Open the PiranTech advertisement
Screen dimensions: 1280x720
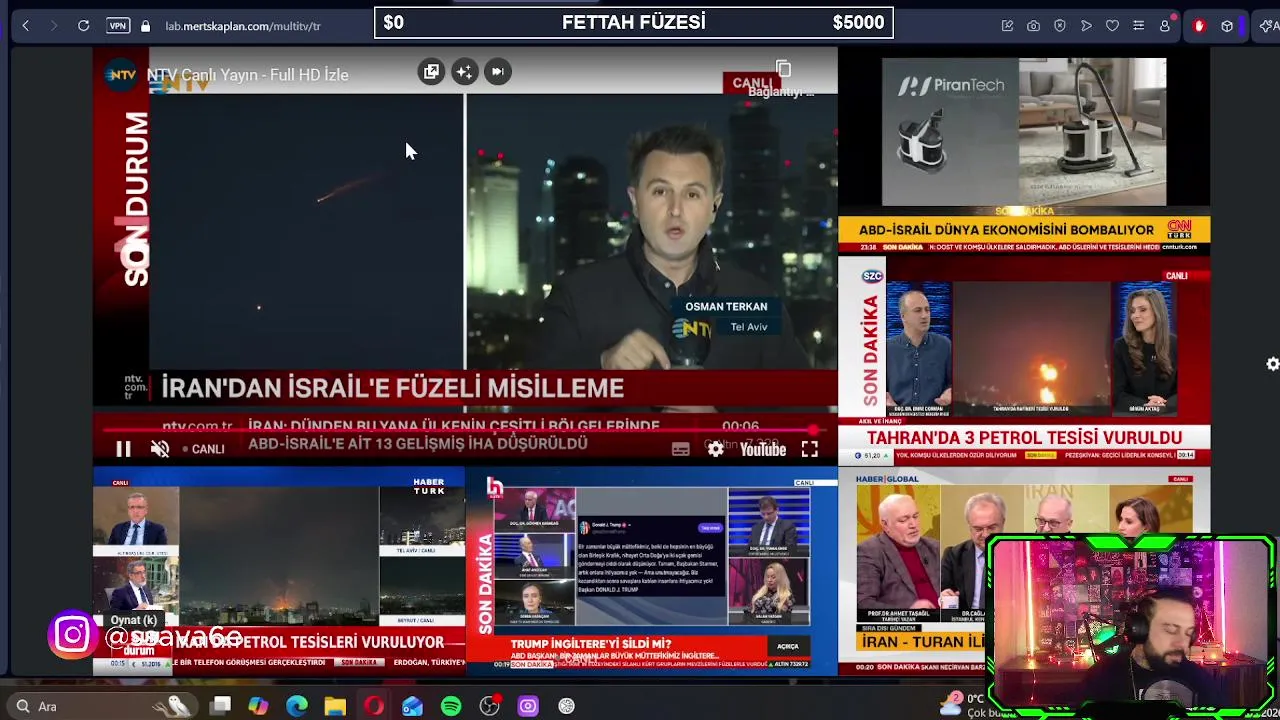pyautogui.click(x=1024, y=131)
